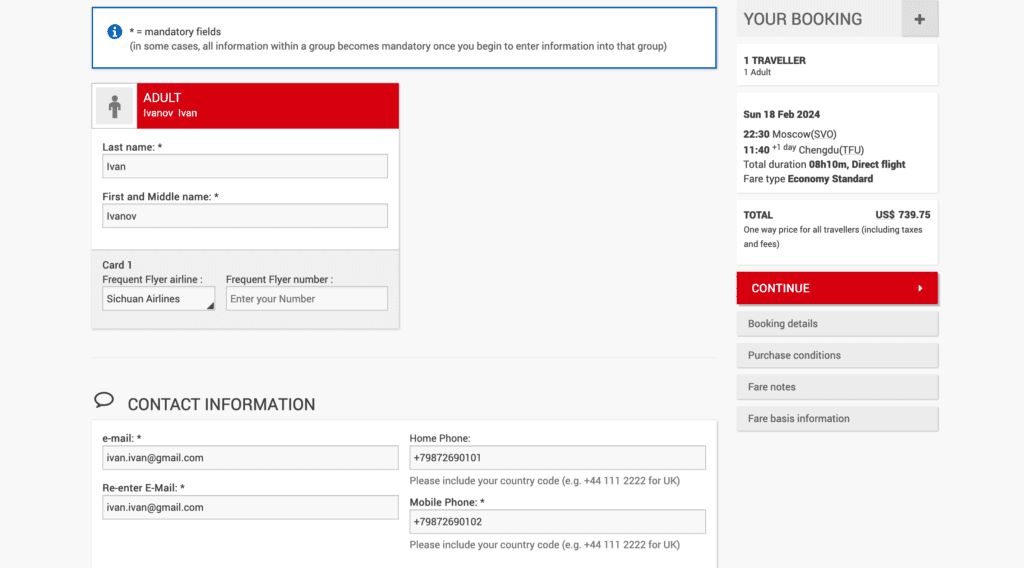Click the red ADULT passenger header
This screenshot has height=568, width=1024.
coord(268,106)
